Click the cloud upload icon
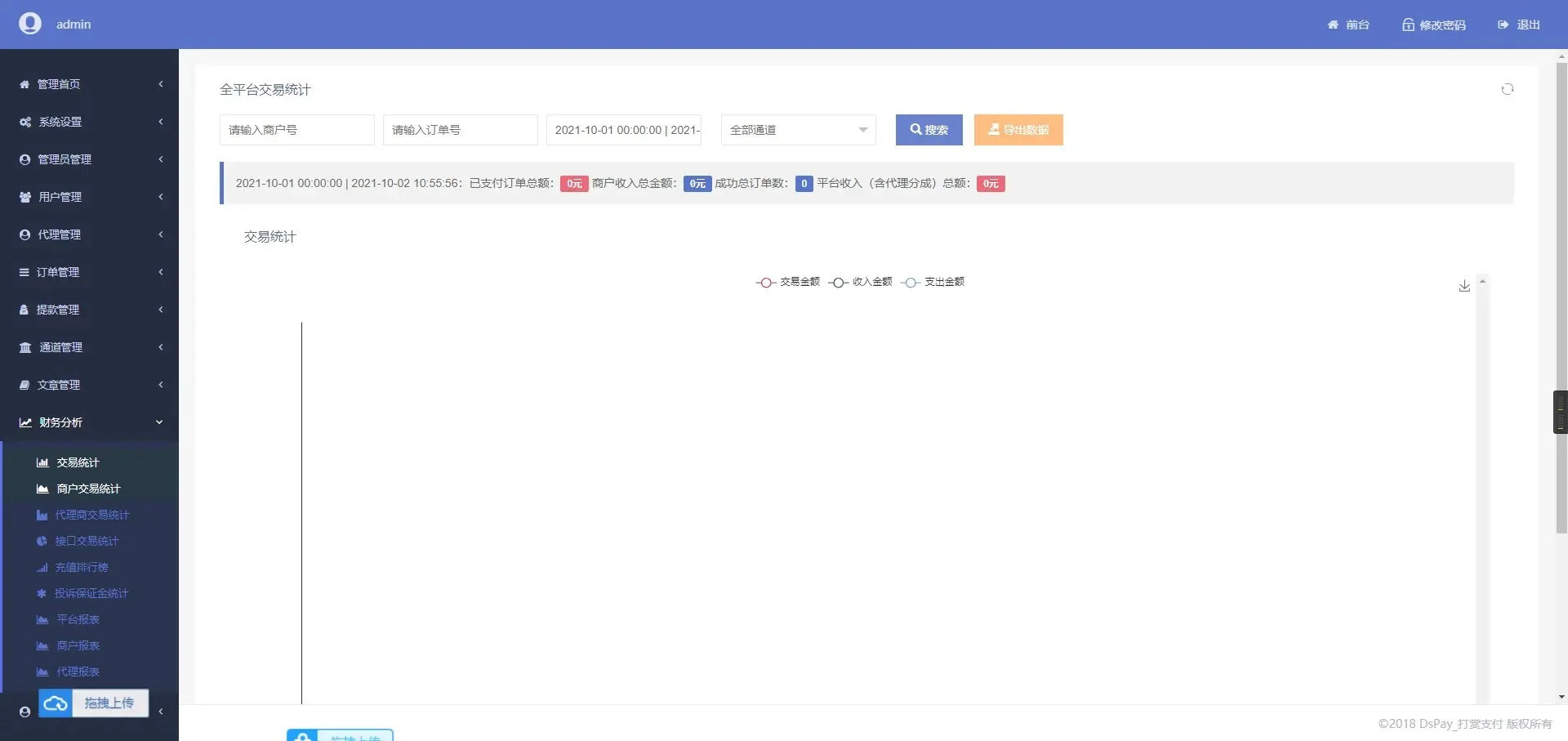The width and height of the screenshot is (1568, 741). pyautogui.click(x=56, y=703)
